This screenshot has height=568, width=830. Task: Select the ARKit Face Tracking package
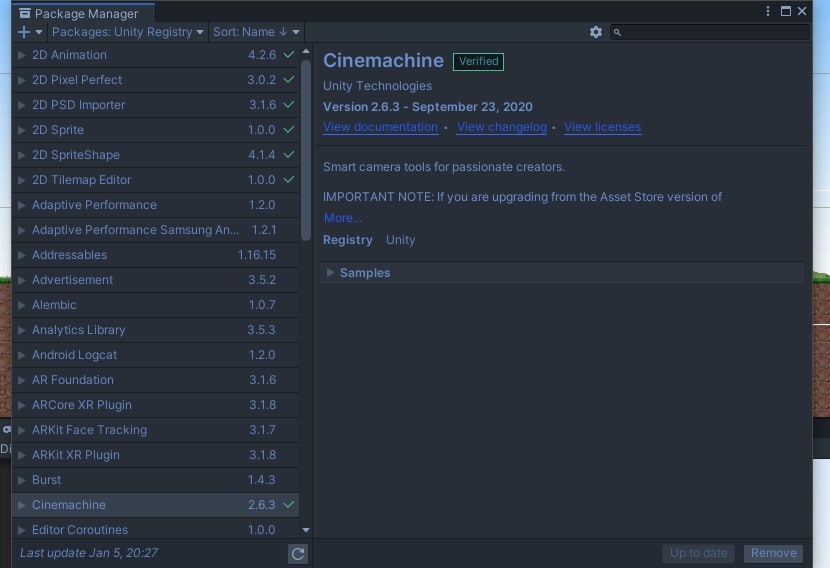pyautogui.click(x=156, y=430)
